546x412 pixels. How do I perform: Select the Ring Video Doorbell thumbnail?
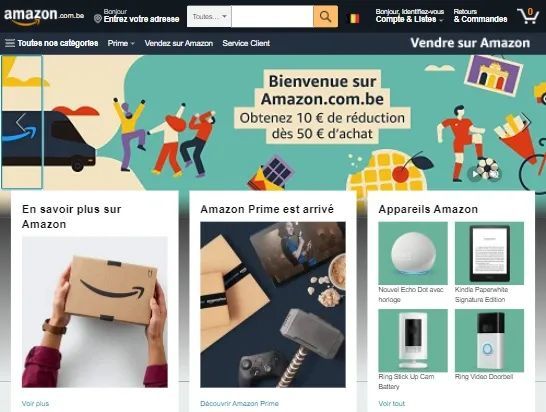[x=489, y=340]
